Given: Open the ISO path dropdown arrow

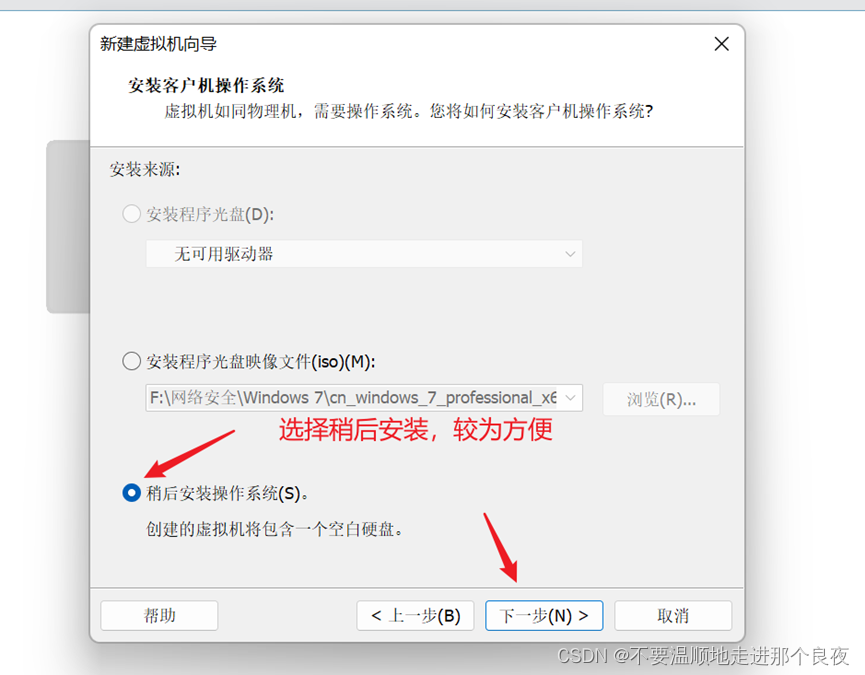Looking at the screenshot, I should click(571, 398).
